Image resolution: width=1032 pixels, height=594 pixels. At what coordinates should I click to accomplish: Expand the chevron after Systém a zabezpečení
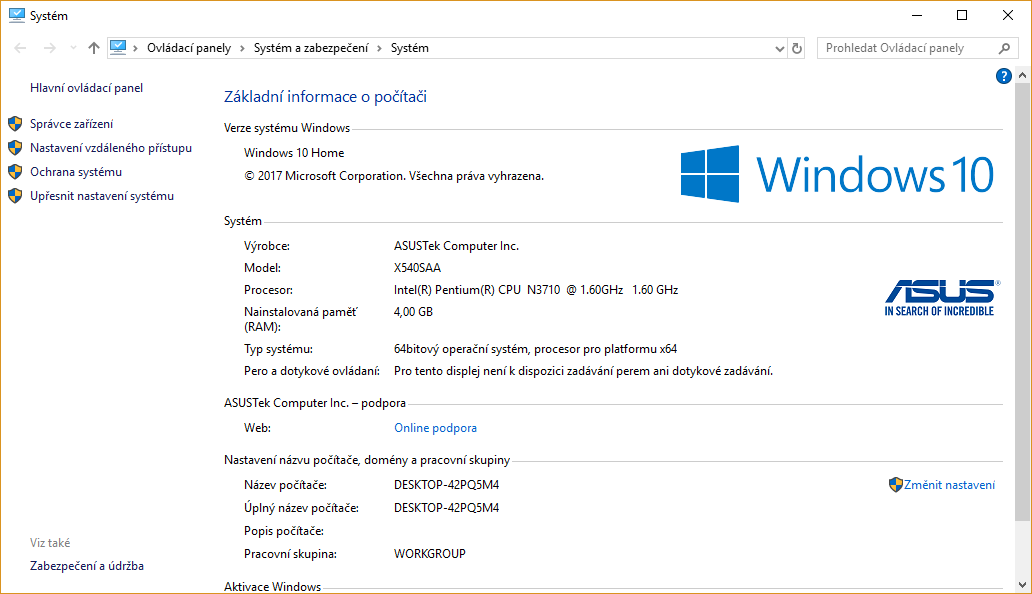tap(379, 48)
